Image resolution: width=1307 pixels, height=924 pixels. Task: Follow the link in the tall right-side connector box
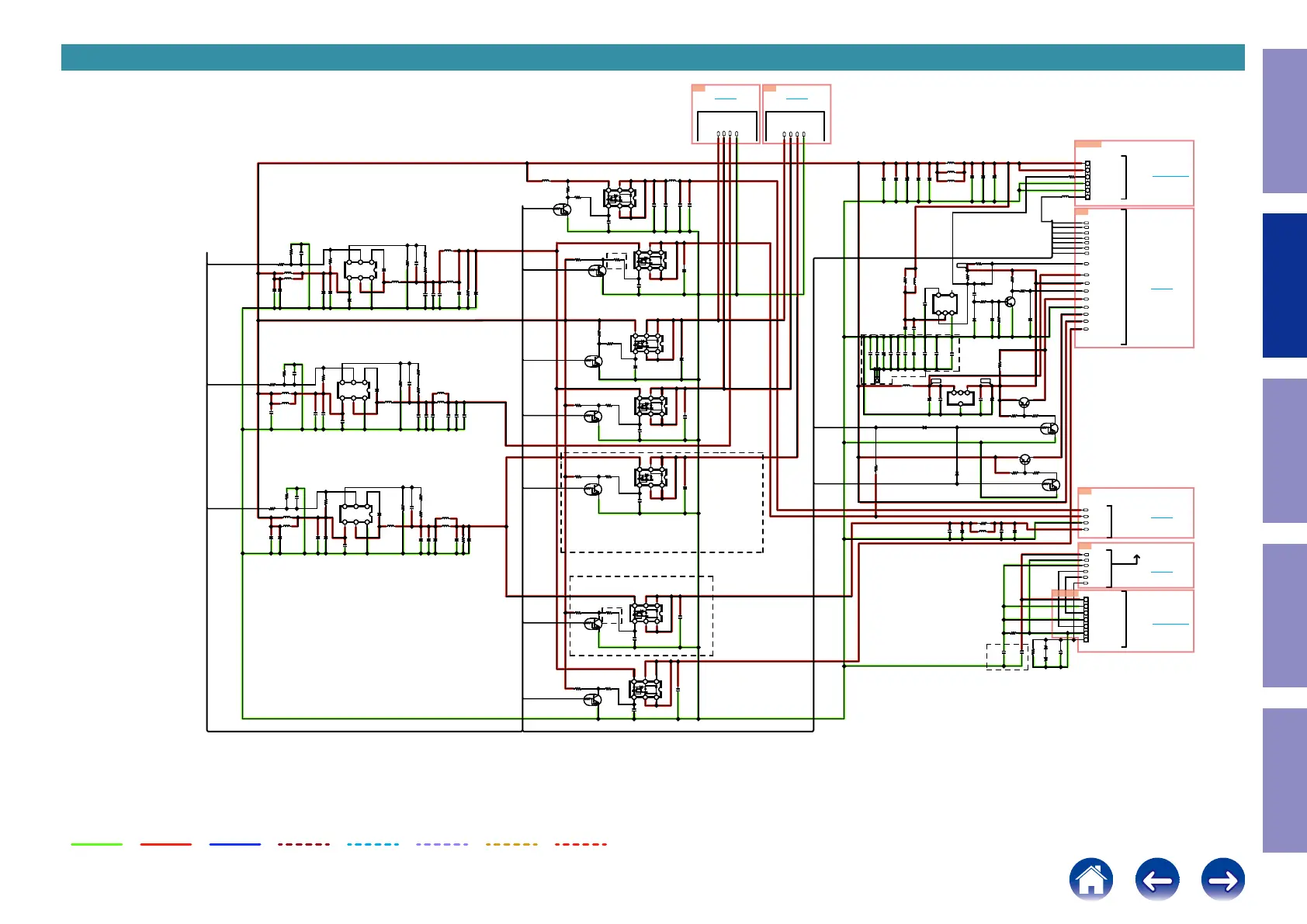1161,289
